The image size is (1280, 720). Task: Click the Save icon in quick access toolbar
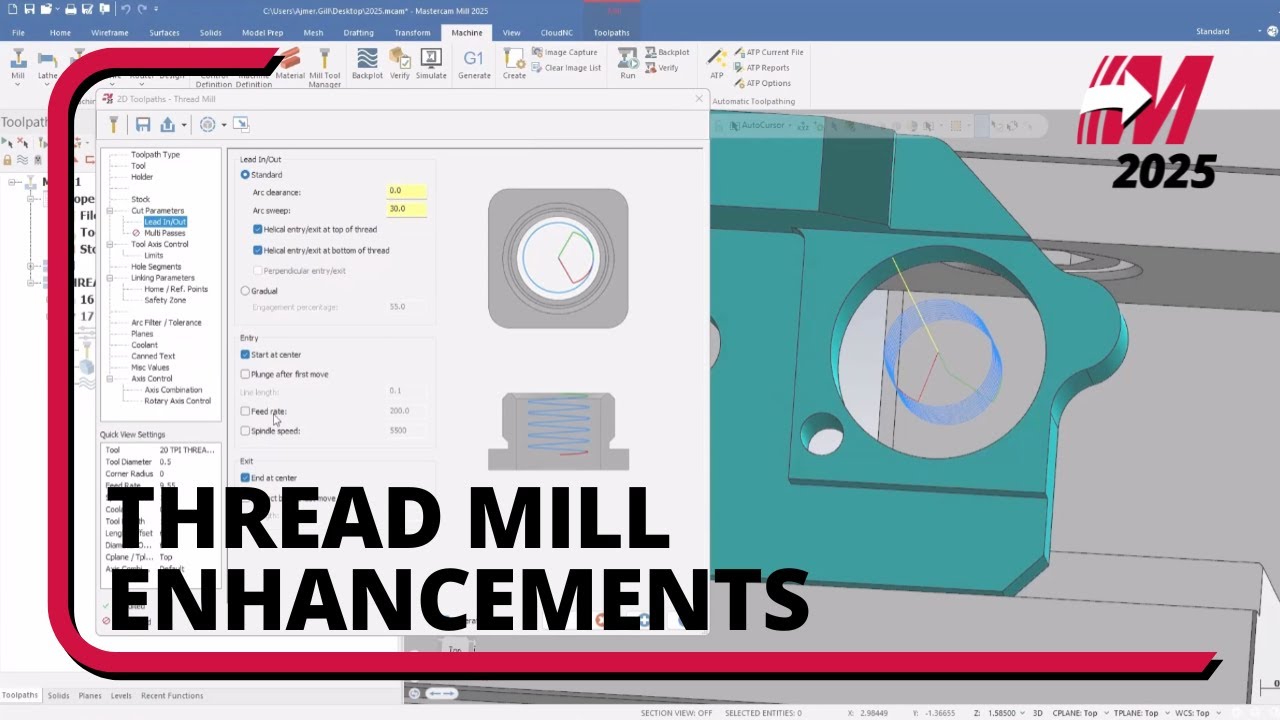[x=29, y=9]
